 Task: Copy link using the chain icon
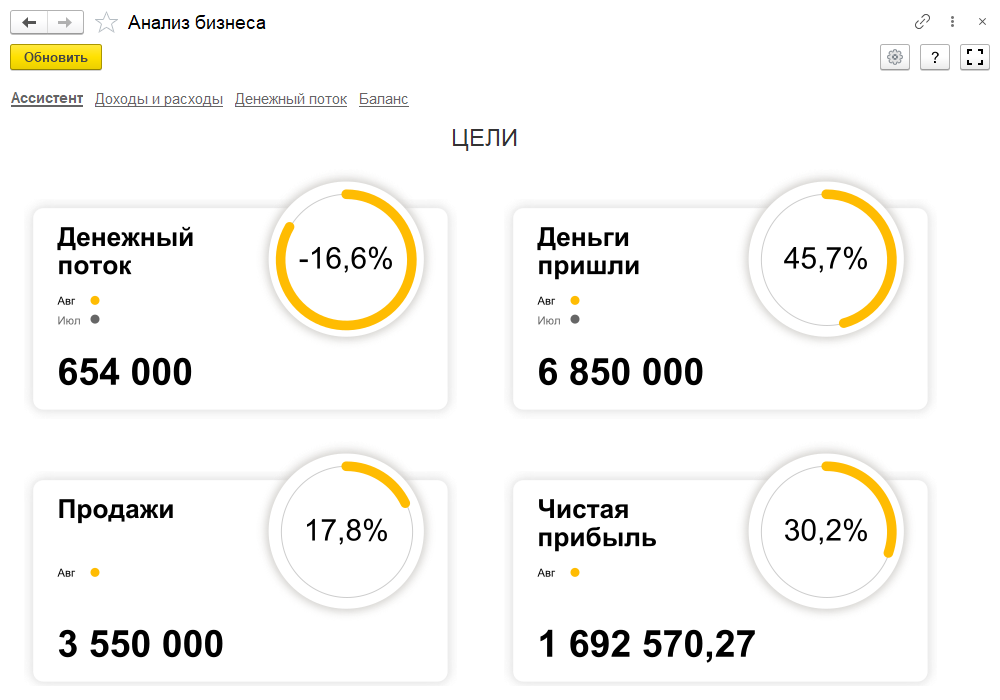(922, 22)
